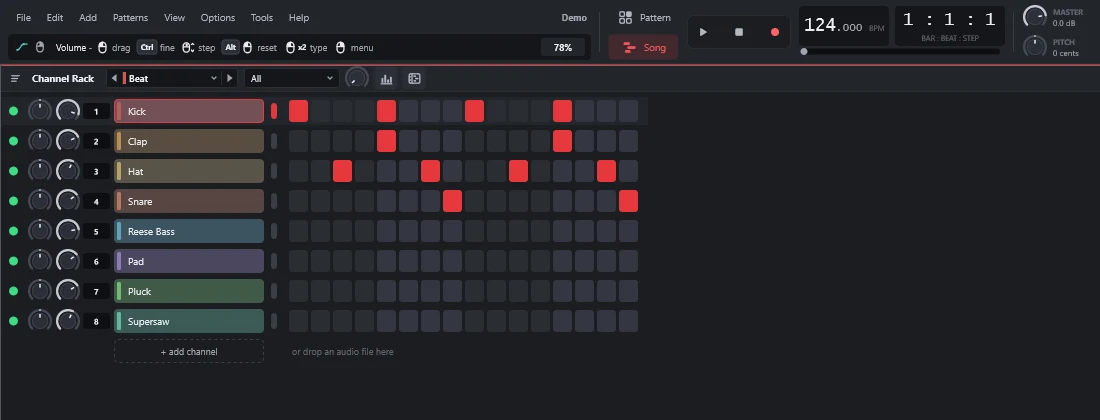Toggle the first step on Clap row
Image resolution: width=1100 pixels, height=420 pixels.
[298, 141]
